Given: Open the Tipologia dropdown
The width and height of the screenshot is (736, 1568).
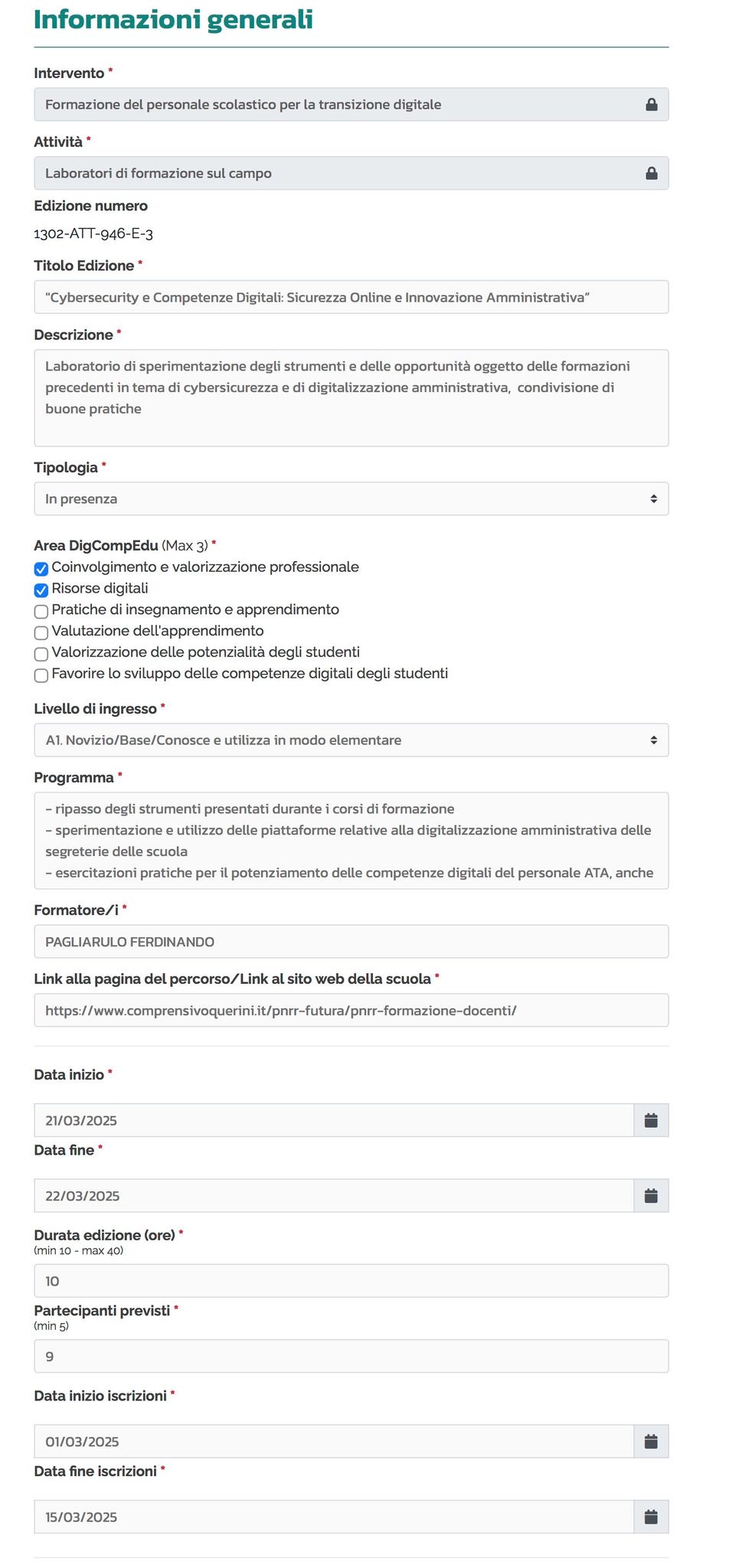Looking at the screenshot, I should coord(352,498).
